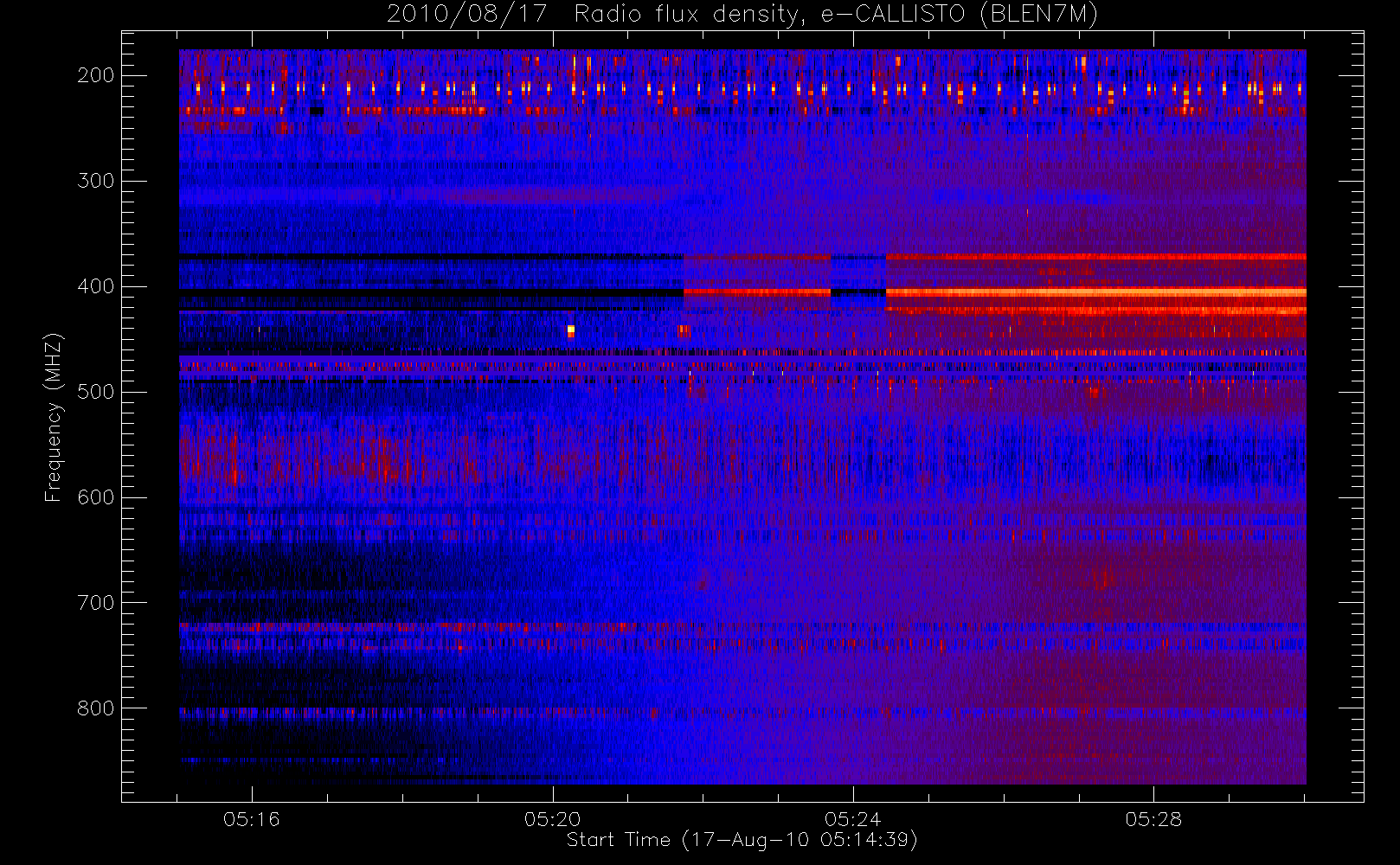
Task: Click the bright yellow emission band near 405 MHz
Action: [1095, 292]
